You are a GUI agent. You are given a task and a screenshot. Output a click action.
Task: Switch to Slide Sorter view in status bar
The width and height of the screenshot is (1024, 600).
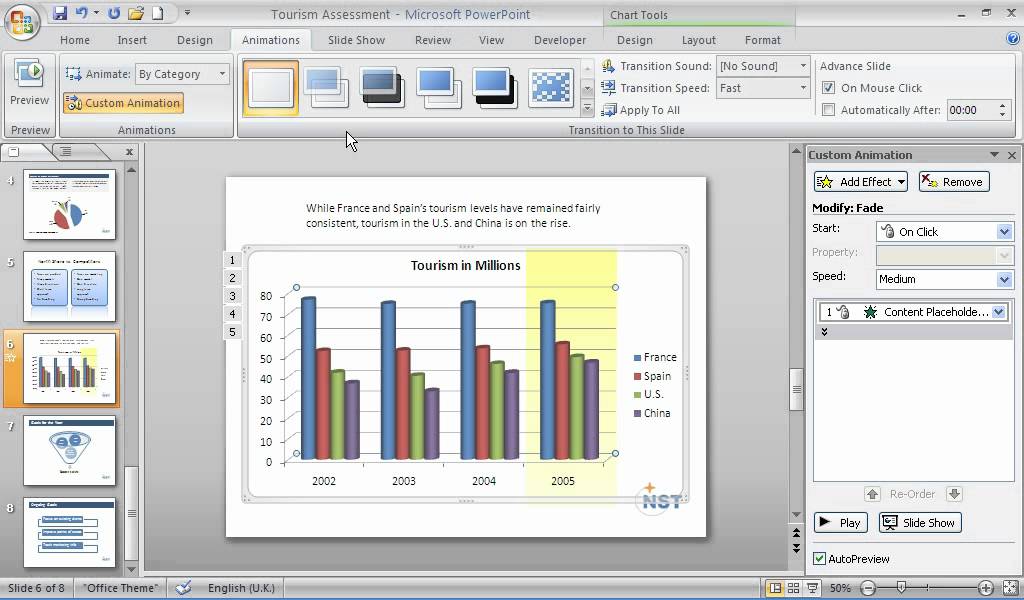click(793, 588)
